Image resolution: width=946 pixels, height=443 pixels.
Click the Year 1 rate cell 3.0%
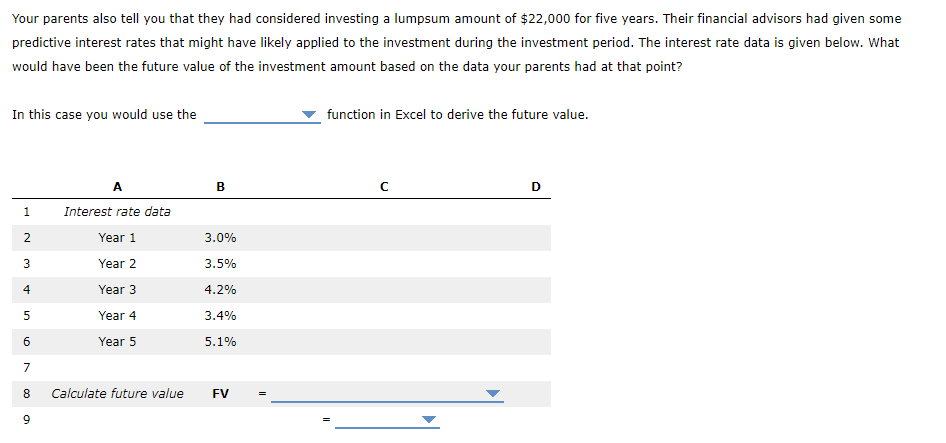point(220,238)
